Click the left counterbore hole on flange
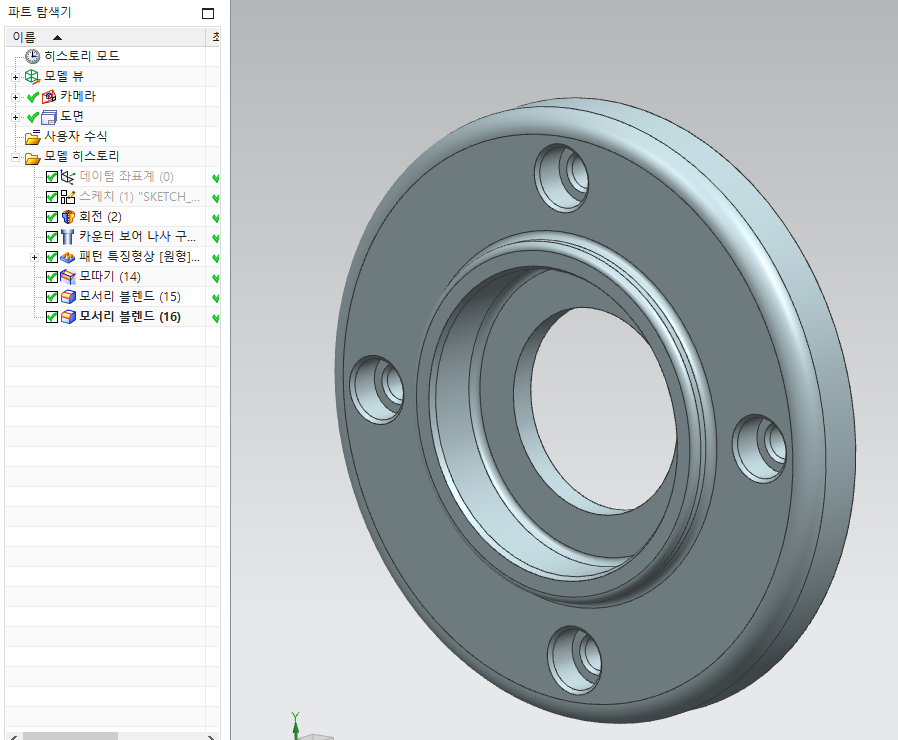898x740 pixels. pyautogui.click(x=376, y=389)
